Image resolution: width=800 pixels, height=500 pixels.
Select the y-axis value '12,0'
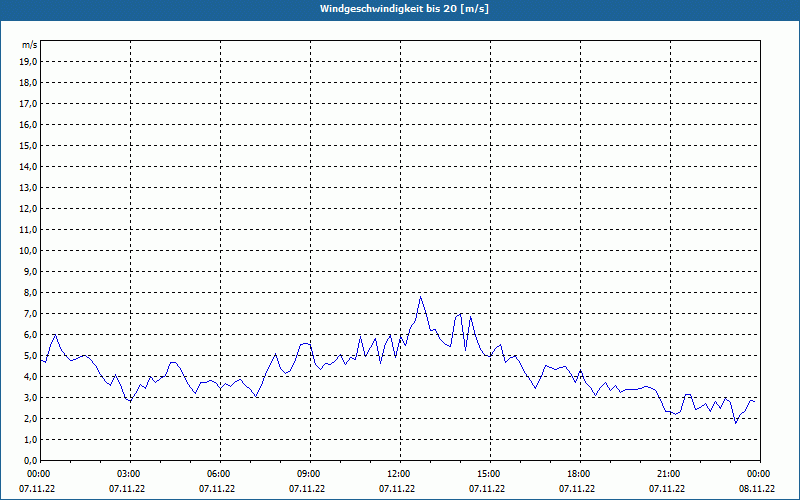tap(29, 209)
